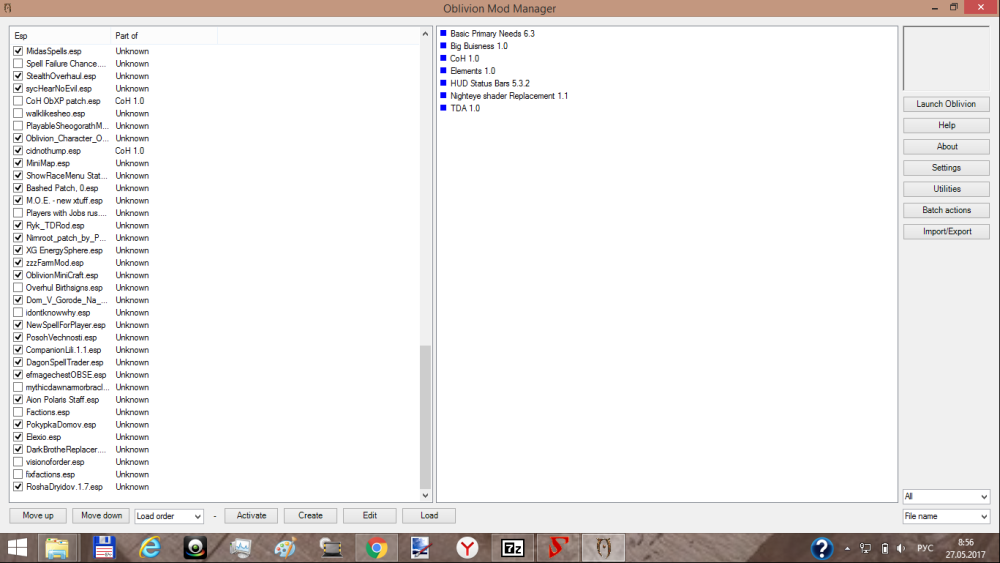The width and height of the screenshot is (1000, 563).
Task: Open About button
Action: [946, 147]
